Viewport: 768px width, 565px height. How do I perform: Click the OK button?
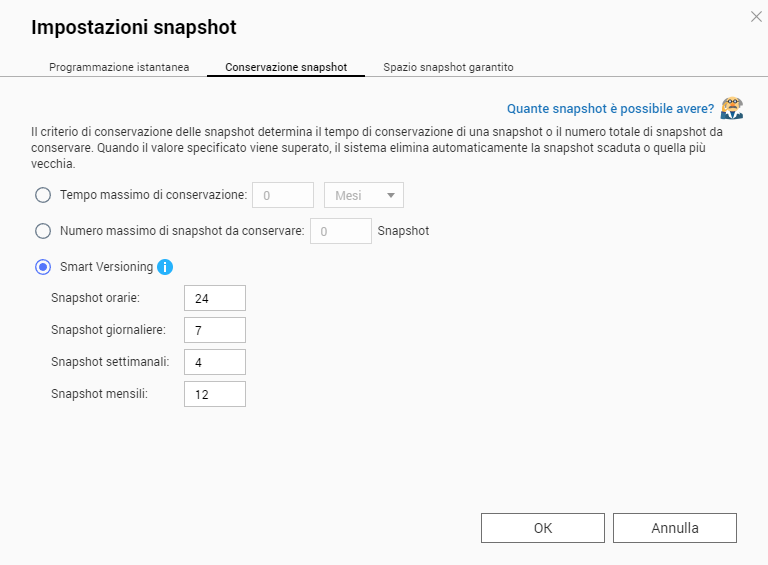542,528
